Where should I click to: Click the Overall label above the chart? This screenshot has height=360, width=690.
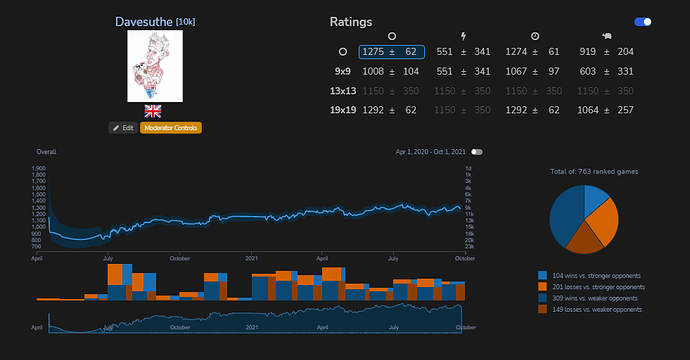pyautogui.click(x=46, y=152)
